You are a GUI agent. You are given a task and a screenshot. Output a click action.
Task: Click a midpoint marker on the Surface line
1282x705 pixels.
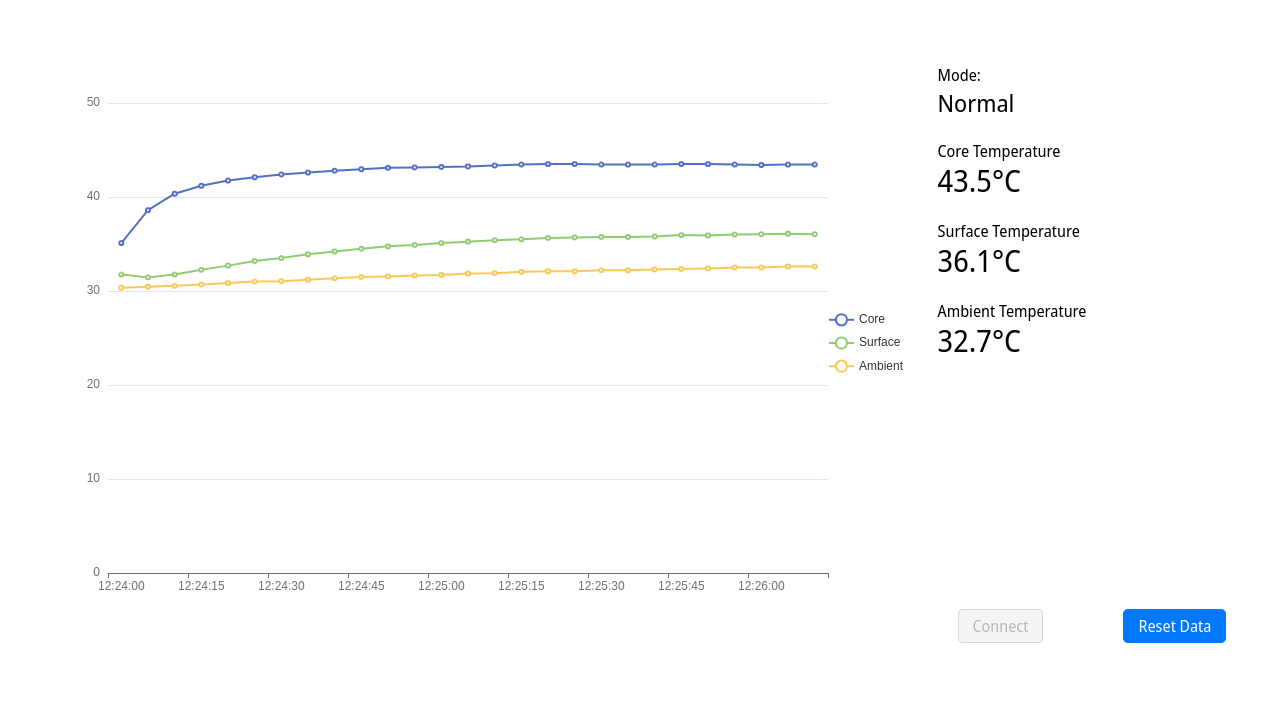pos(467,241)
